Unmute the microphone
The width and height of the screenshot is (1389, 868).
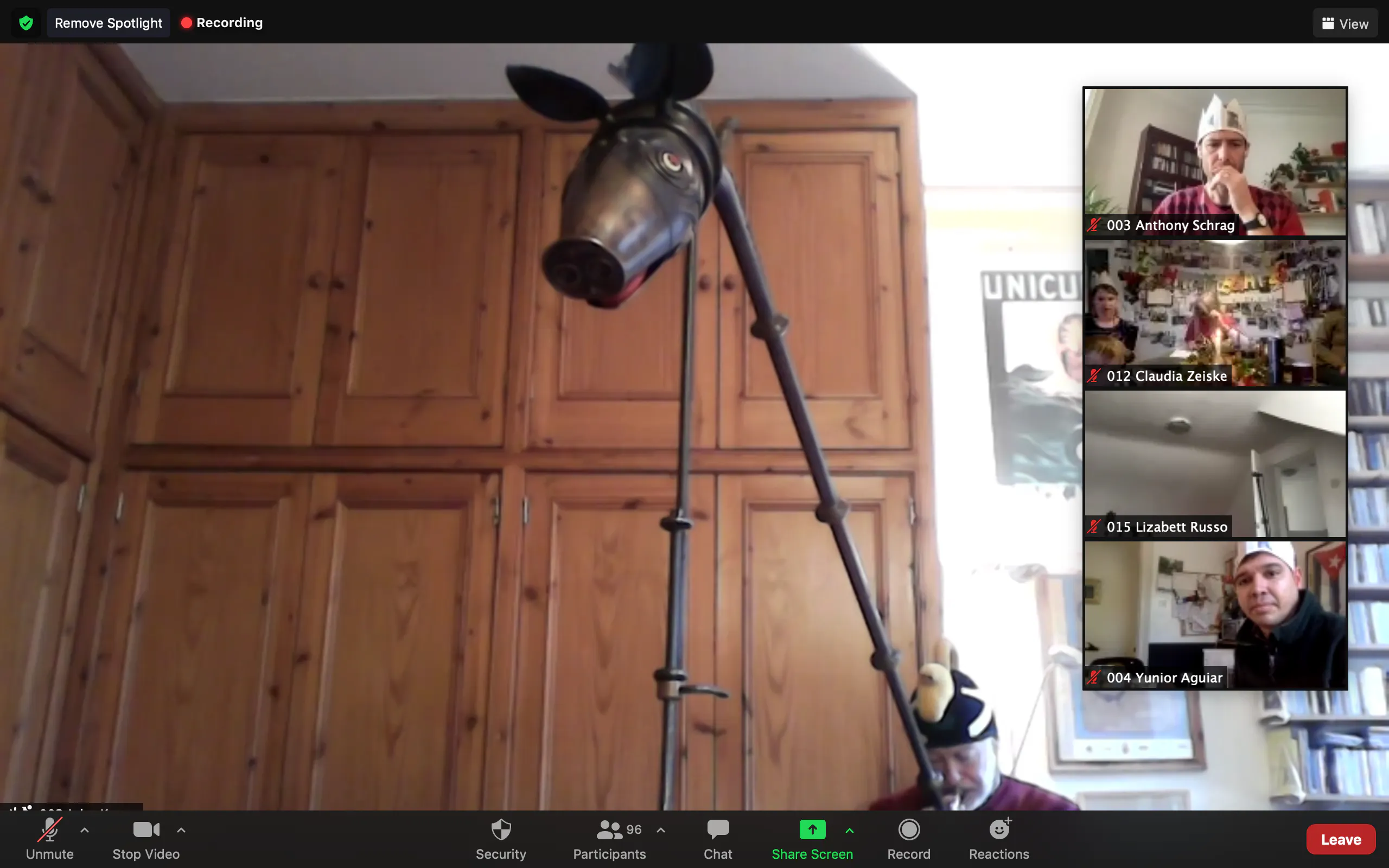50,830
